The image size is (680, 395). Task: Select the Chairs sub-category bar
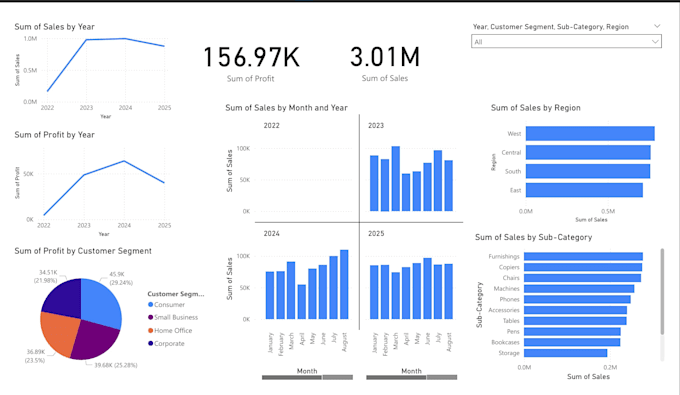[582, 278]
